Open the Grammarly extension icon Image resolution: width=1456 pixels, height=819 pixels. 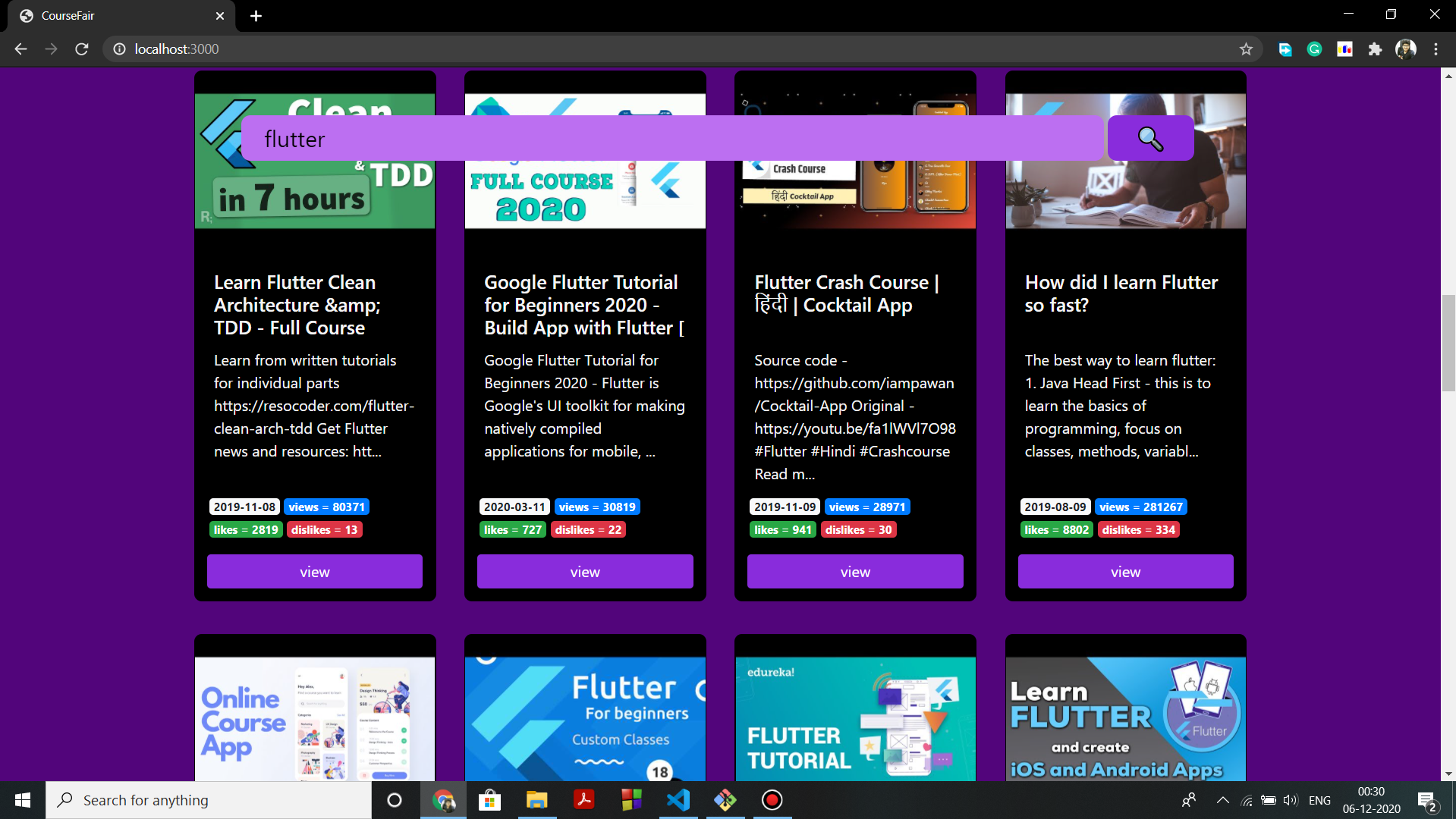click(1314, 49)
